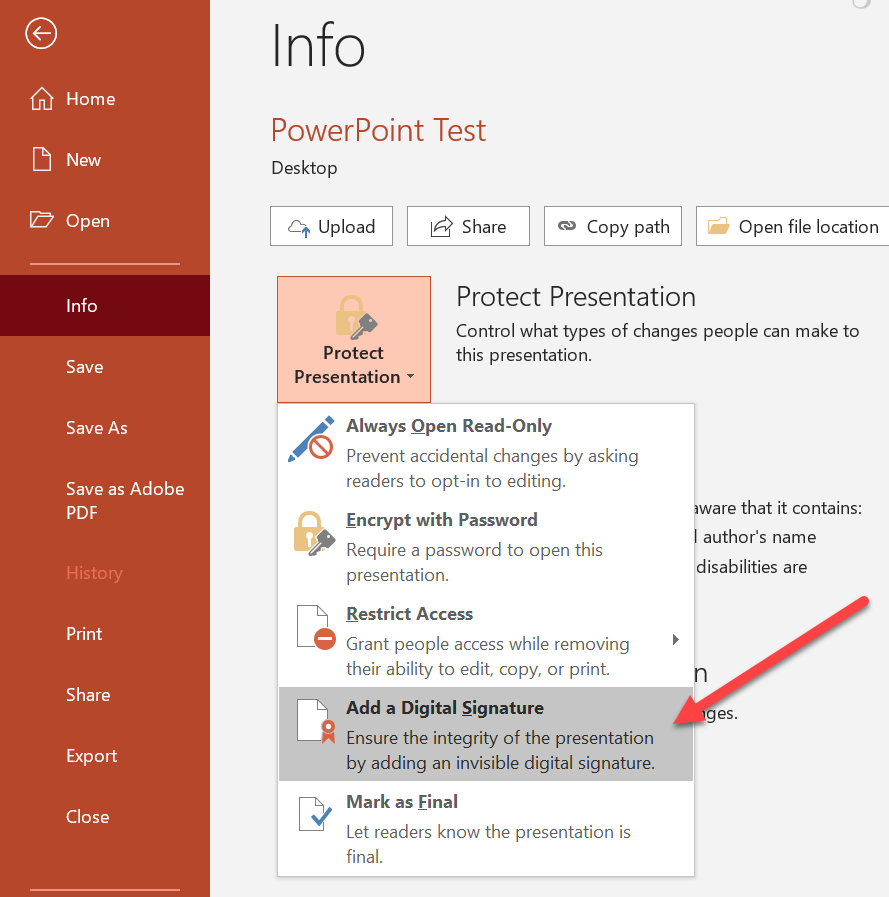
Task: Click the New blank page icon
Action: pyautogui.click(x=41, y=160)
